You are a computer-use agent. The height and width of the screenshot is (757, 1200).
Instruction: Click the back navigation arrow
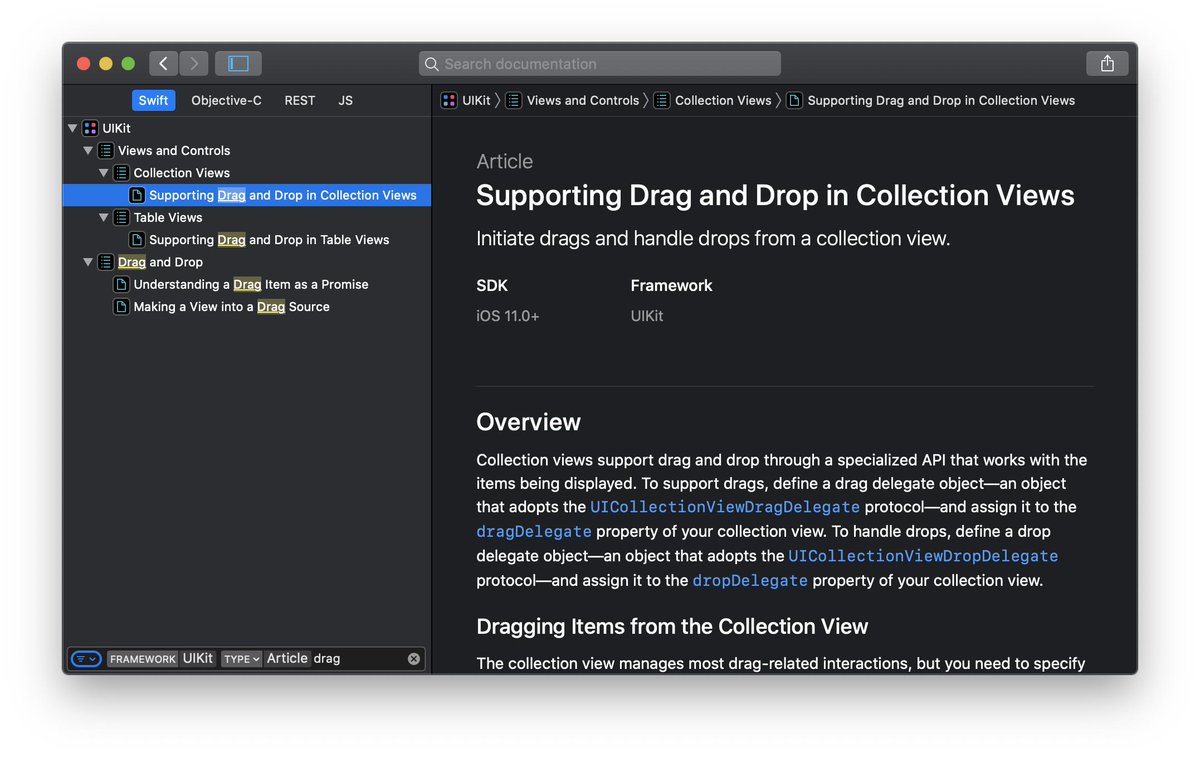[x=163, y=63]
